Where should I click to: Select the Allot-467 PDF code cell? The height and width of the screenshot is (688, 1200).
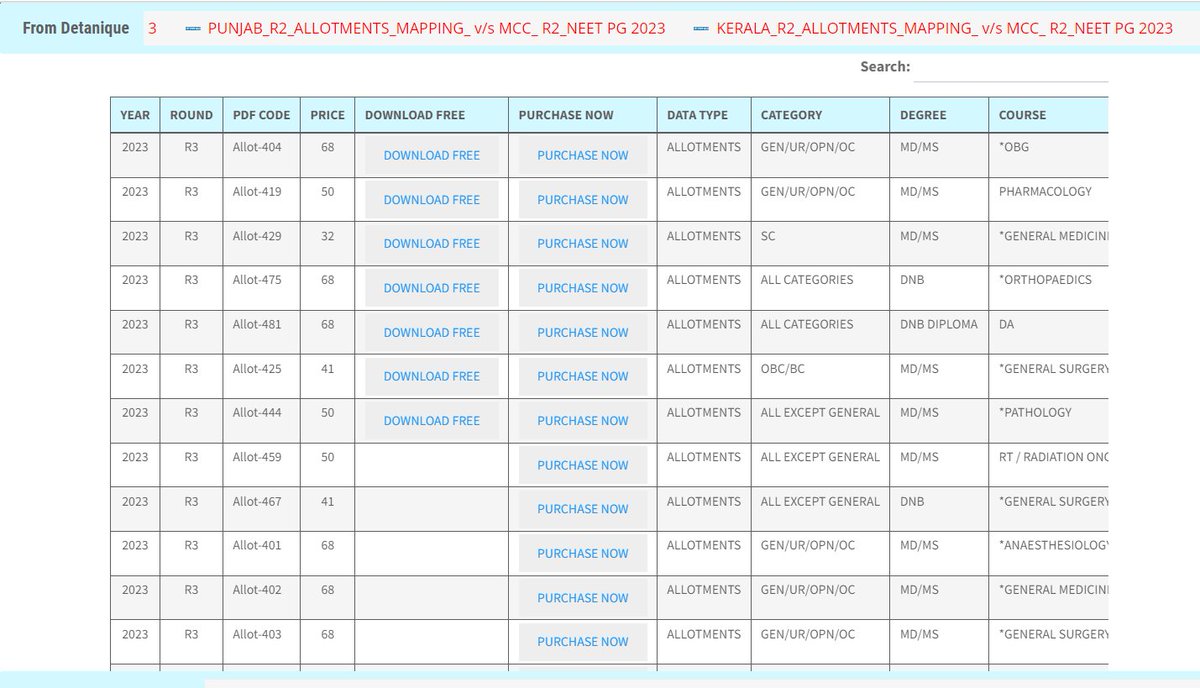tap(261, 509)
